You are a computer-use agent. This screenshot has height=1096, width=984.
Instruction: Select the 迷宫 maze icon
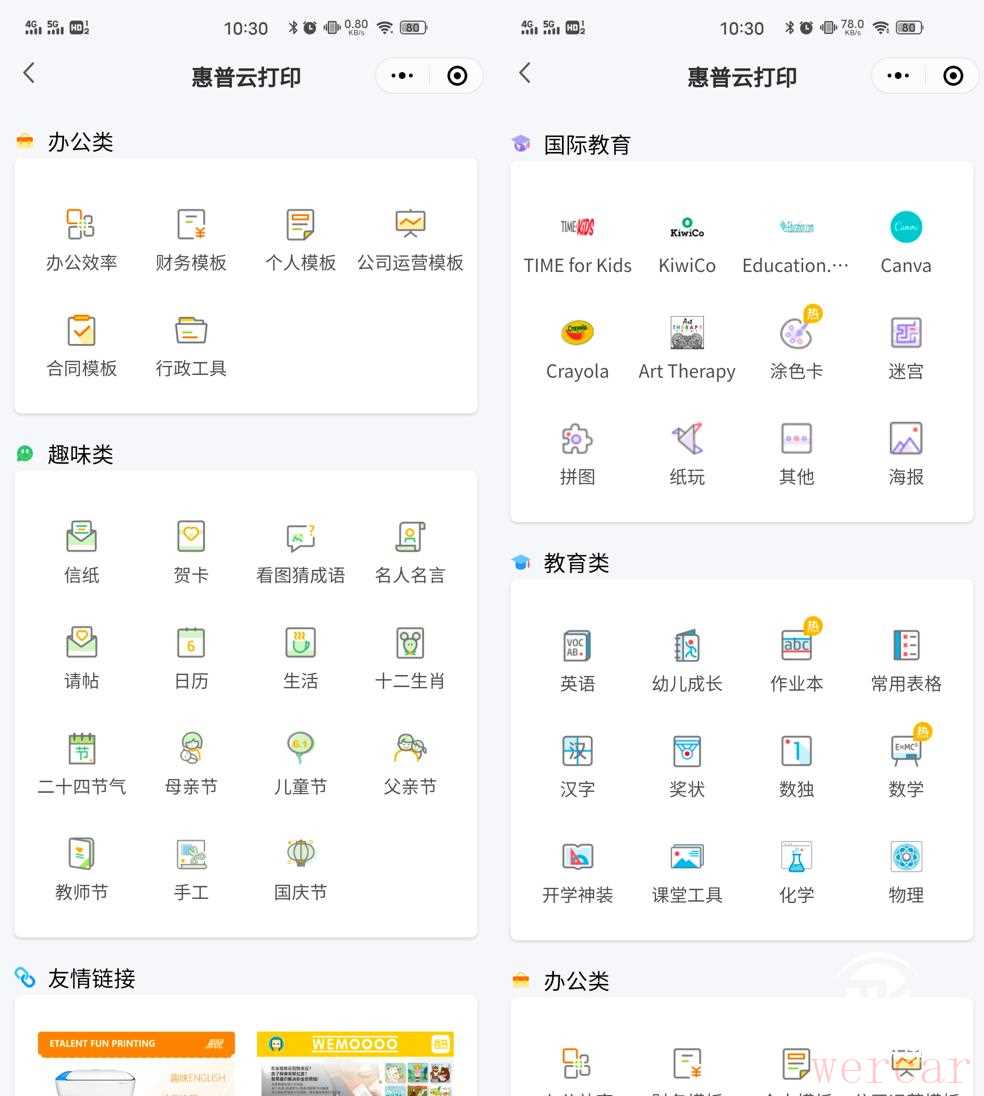(x=906, y=334)
